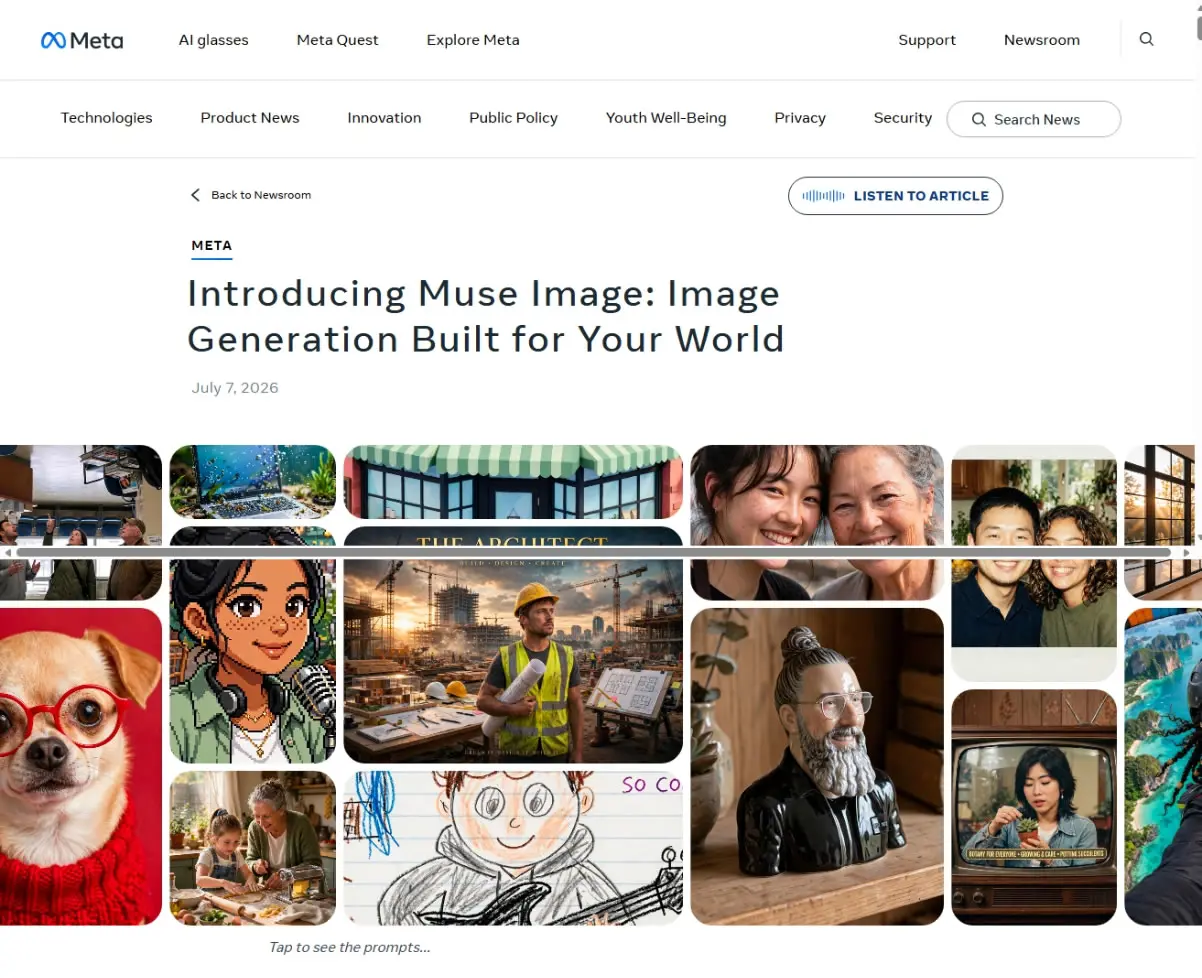Open the two smiling women portrait image

(817, 522)
